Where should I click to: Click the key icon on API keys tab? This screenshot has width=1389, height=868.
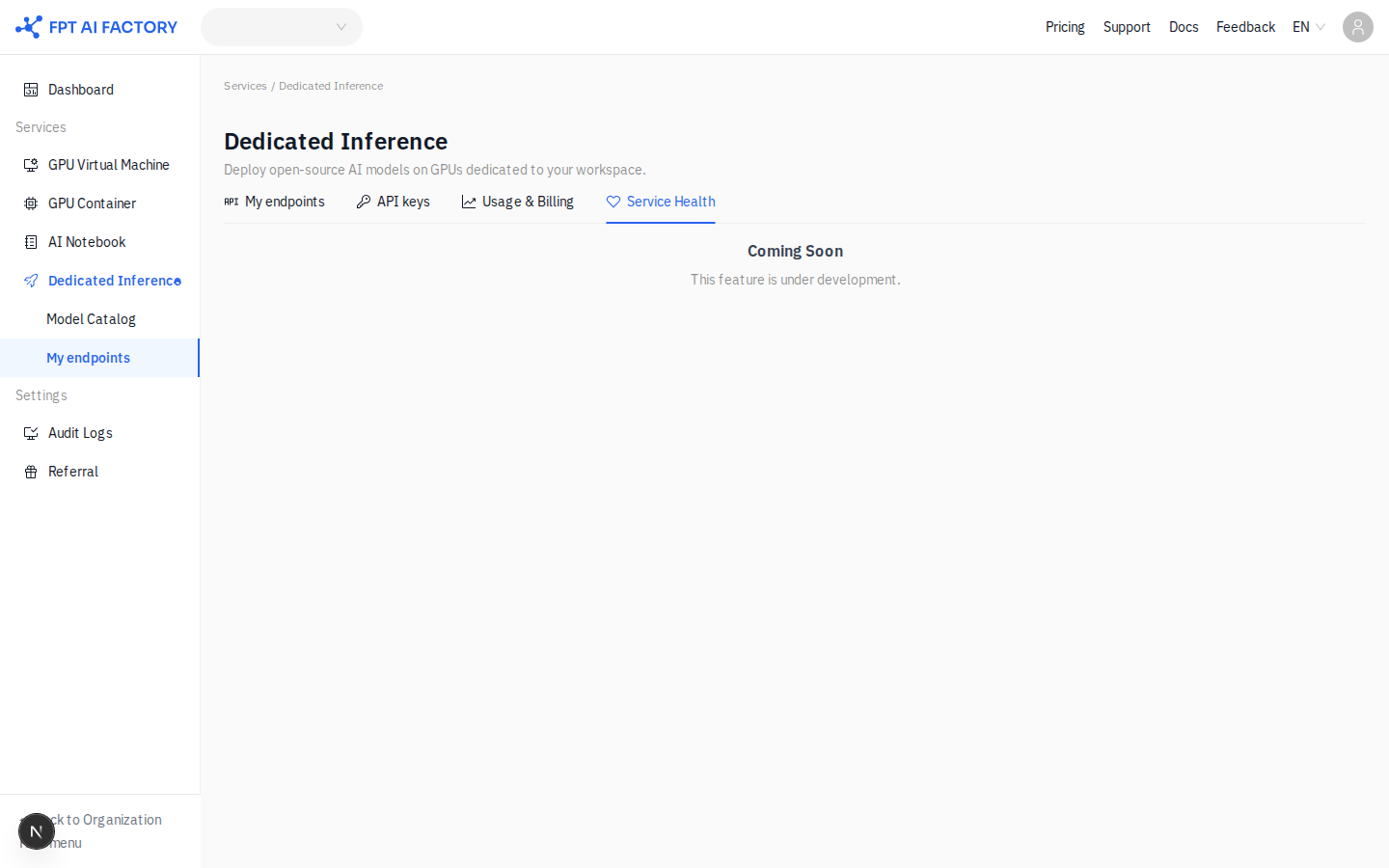[364, 202]
